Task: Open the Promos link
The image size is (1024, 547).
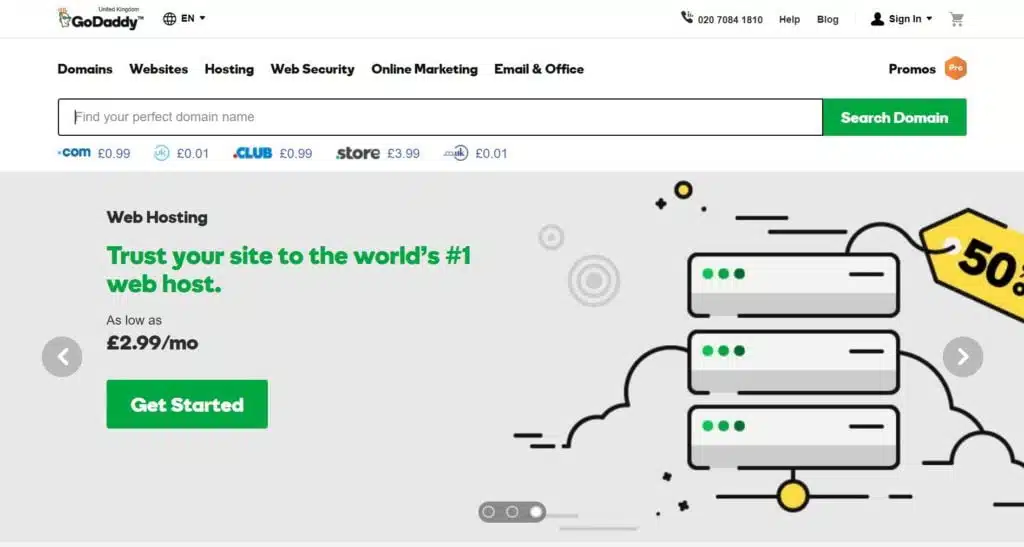Action: 912,69
